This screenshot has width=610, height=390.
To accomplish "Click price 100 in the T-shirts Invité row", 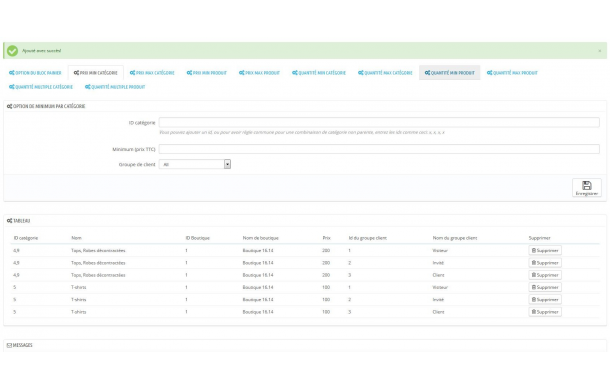I will (x=326, y=300).
